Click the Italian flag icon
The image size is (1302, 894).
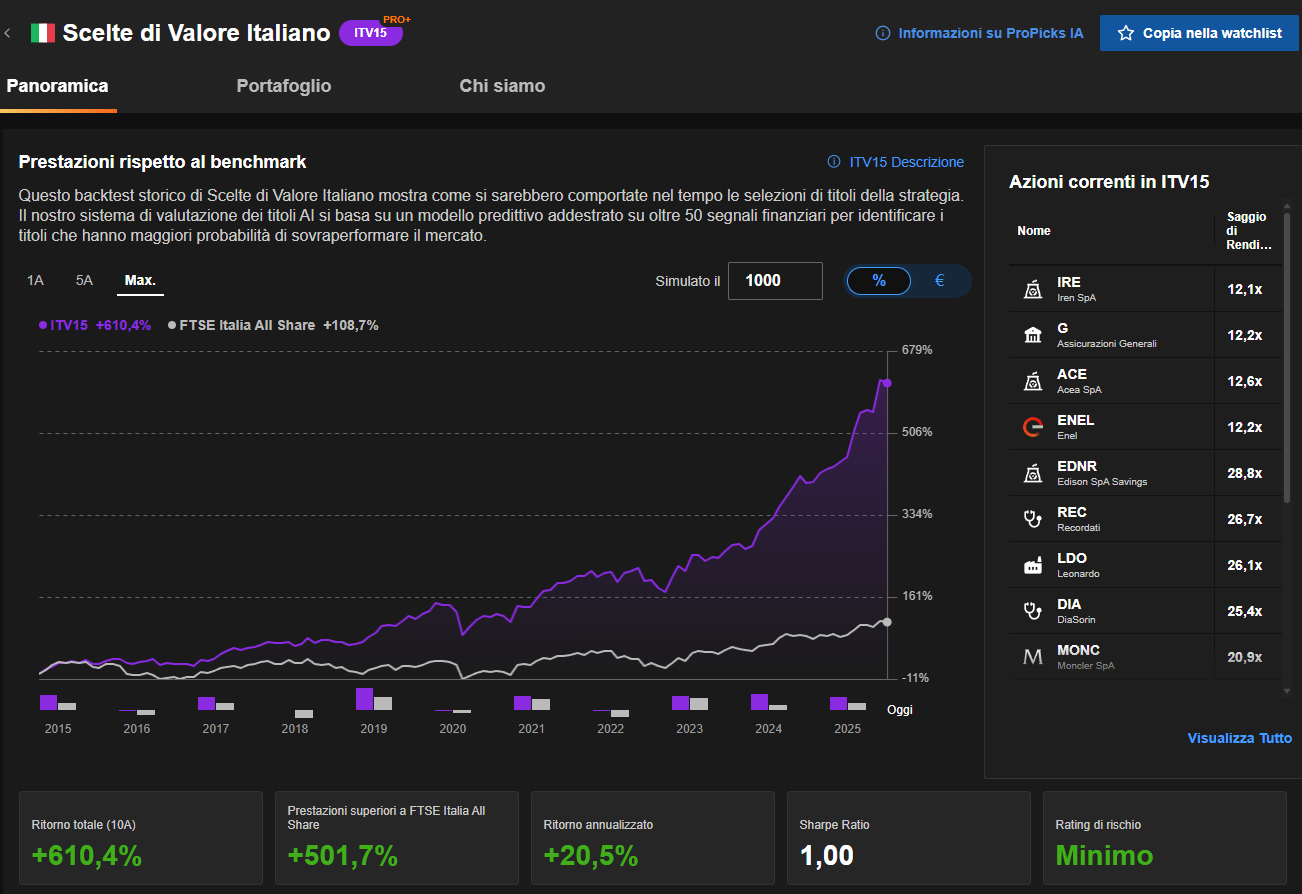click(x=42, y=33)
